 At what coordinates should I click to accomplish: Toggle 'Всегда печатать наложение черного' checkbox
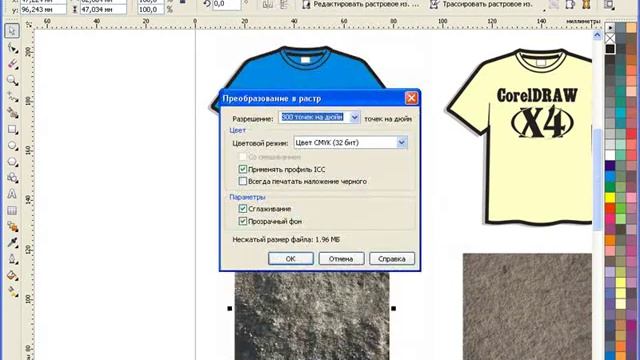point(243,181)
